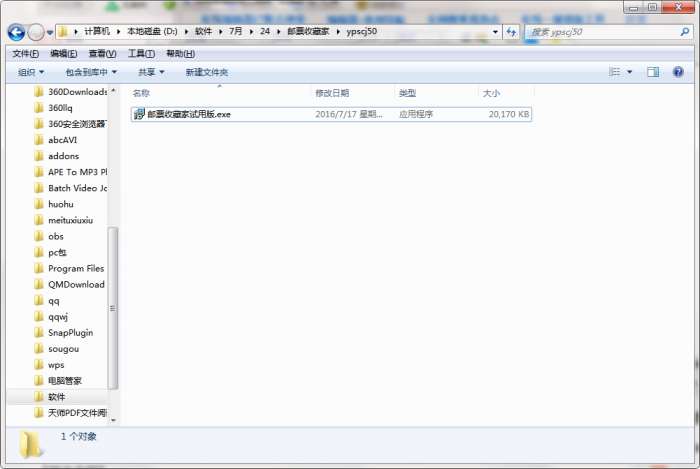Select 360安全浏览器 folder in tree
This screenshot has height=469, width=700.
(x=77, y=124)
